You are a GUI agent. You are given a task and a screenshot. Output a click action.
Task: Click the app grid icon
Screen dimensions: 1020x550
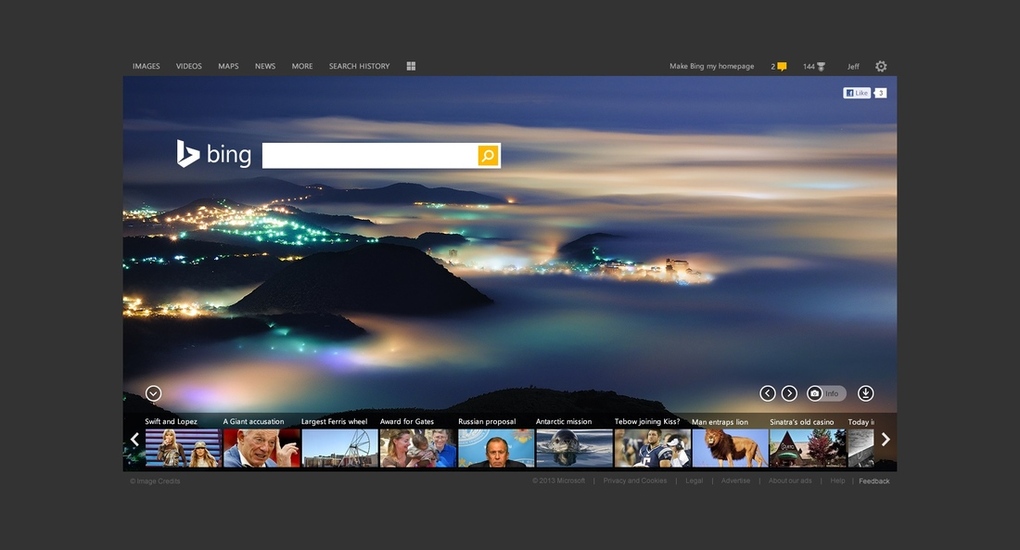(x=411, y=67)
